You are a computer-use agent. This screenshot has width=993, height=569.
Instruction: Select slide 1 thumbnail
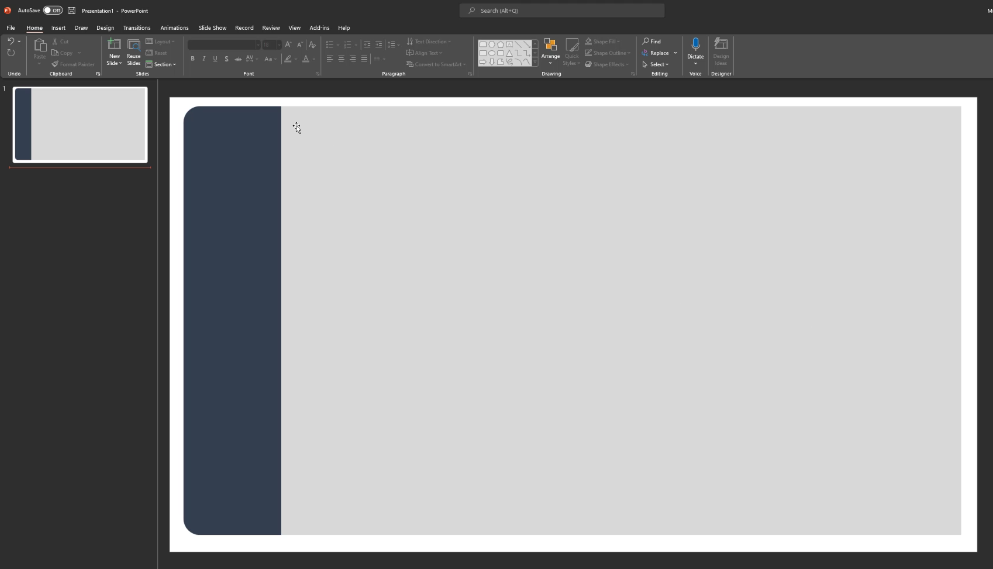(x=80, y=125)
